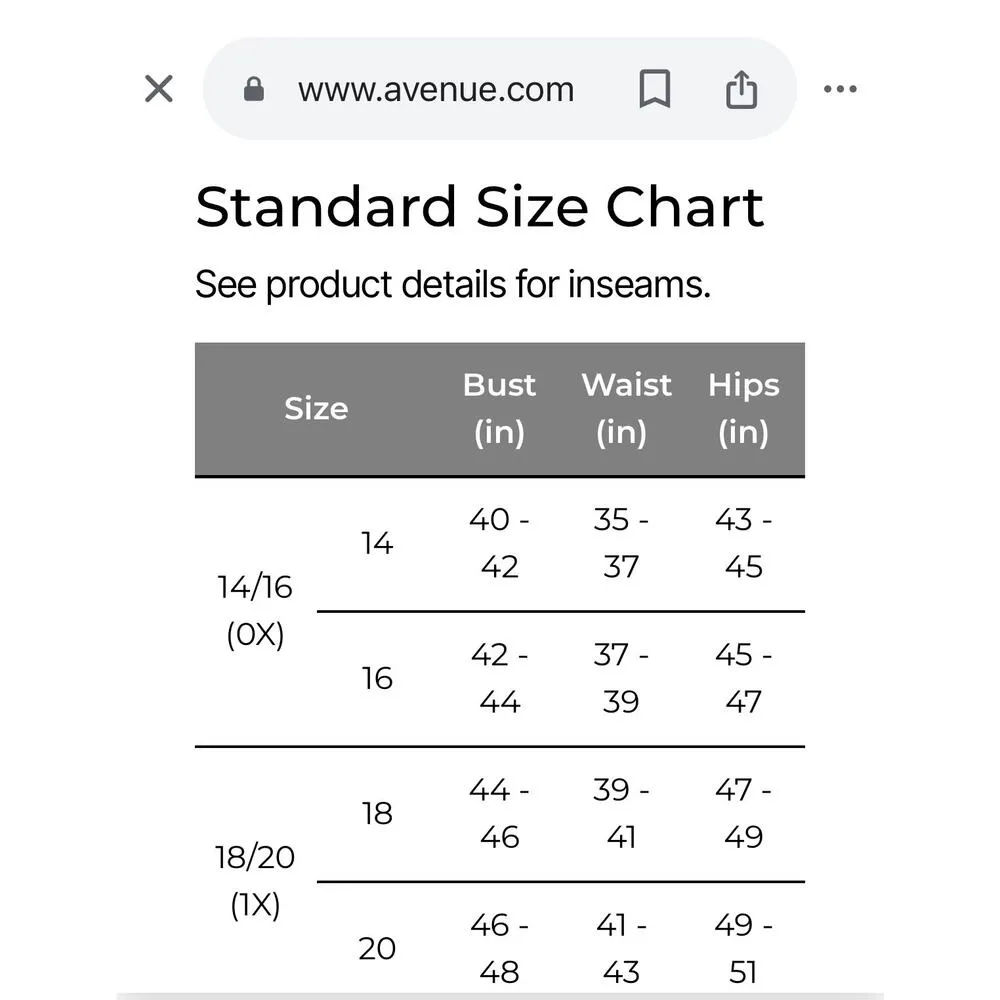Screen dimensions: 1000x1000
Task: Tap size 16 row label
Action: coord(377,678)
